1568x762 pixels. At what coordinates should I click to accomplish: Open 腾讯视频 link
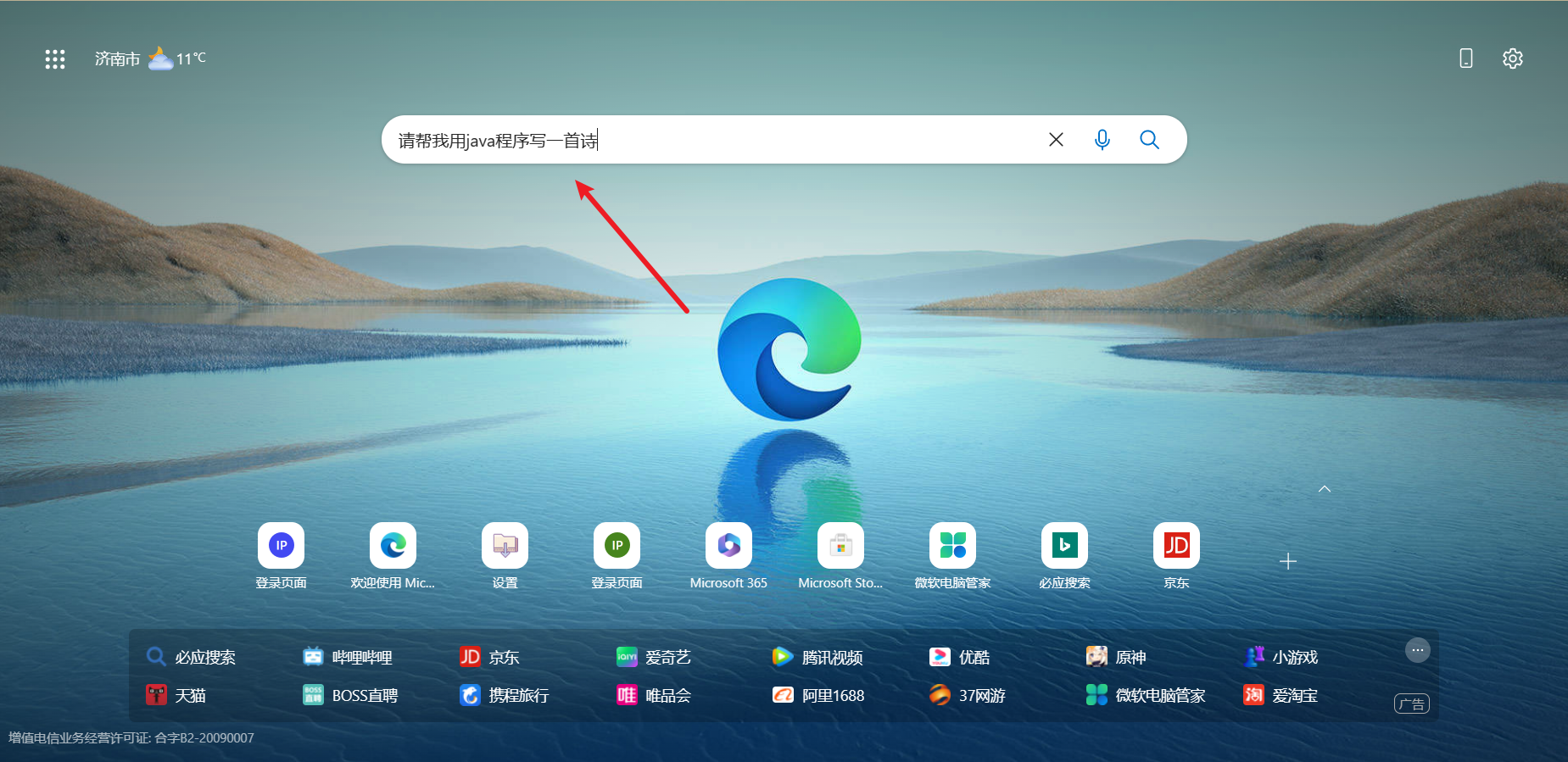(x=817, y=657)
